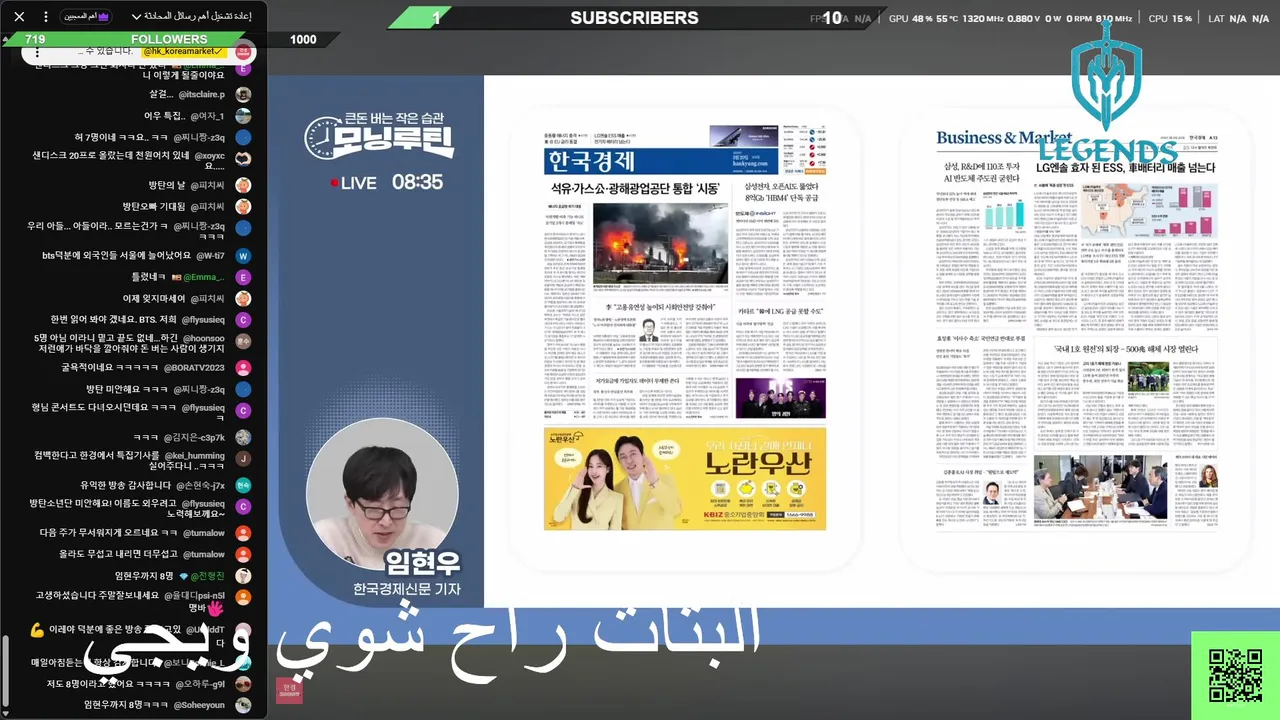Select the @BORATV2023 username
The width and height of the screenshot is (1280, 720).
point(194,368)
